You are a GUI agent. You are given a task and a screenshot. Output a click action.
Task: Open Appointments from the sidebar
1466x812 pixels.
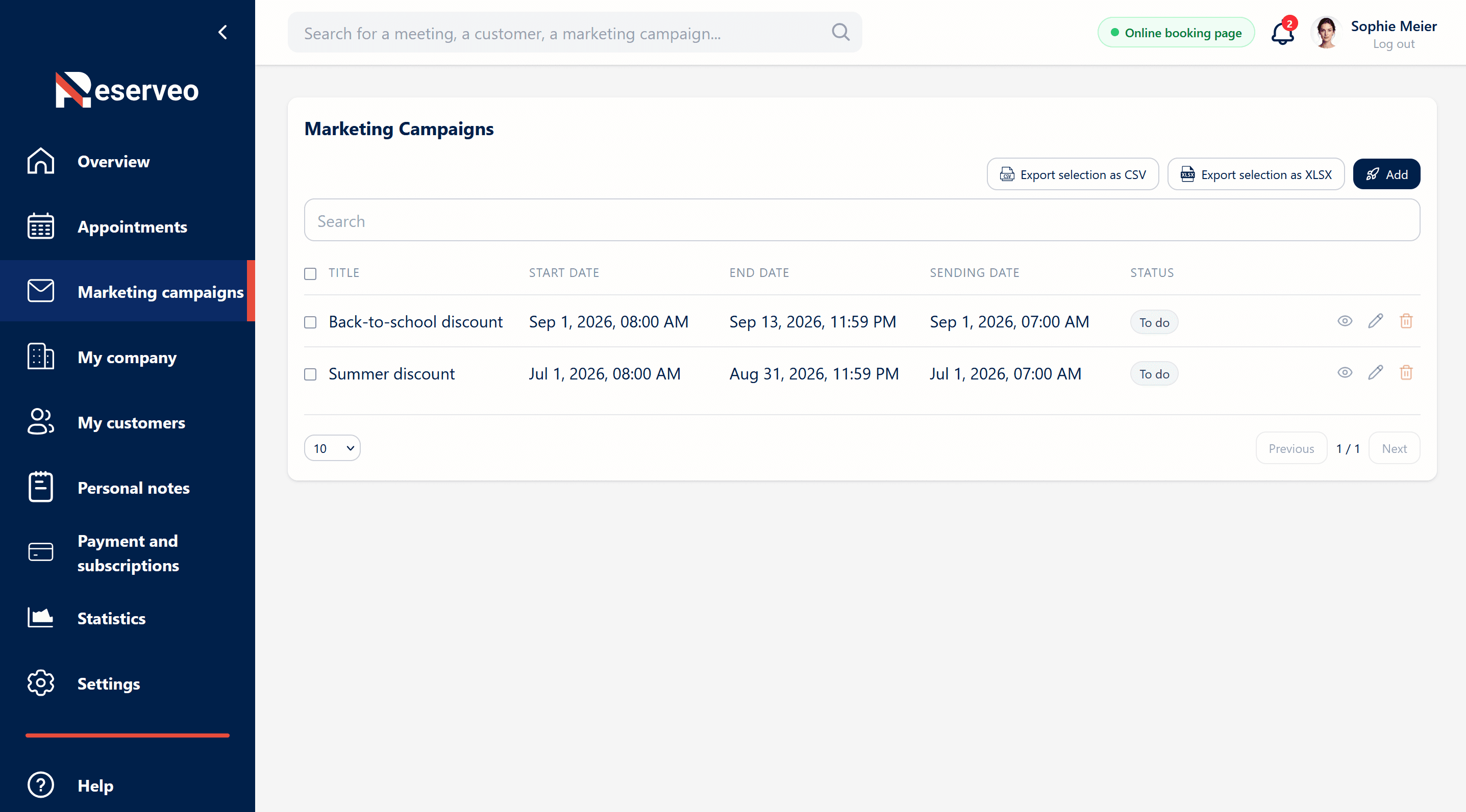pyautogui.click(x=128, y=227)
